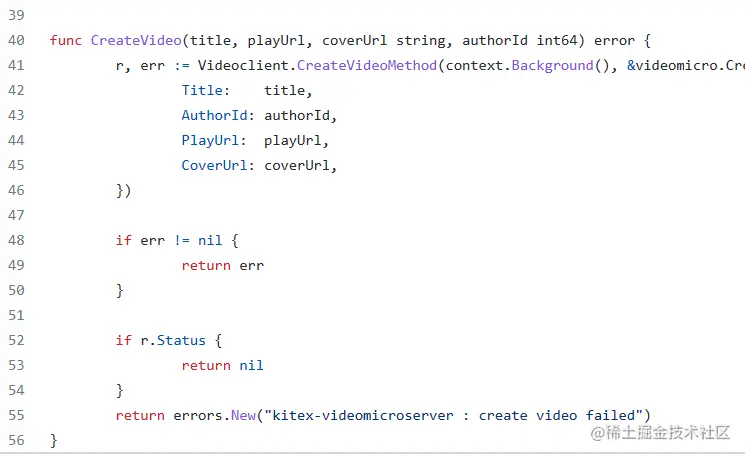
Task: Click line number 41
Action: pyautogui.click(x=16, y=65)
